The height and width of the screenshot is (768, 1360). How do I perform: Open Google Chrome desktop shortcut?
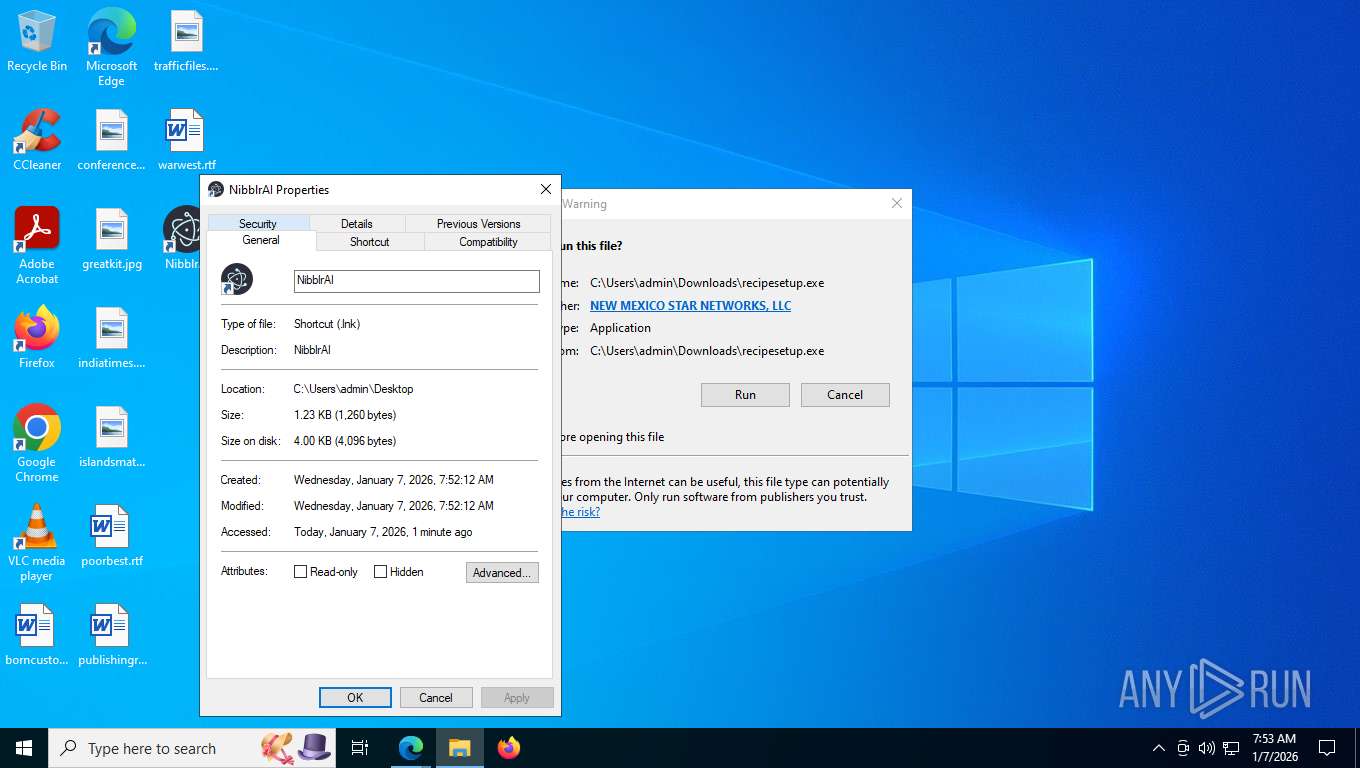coord(37,444)
